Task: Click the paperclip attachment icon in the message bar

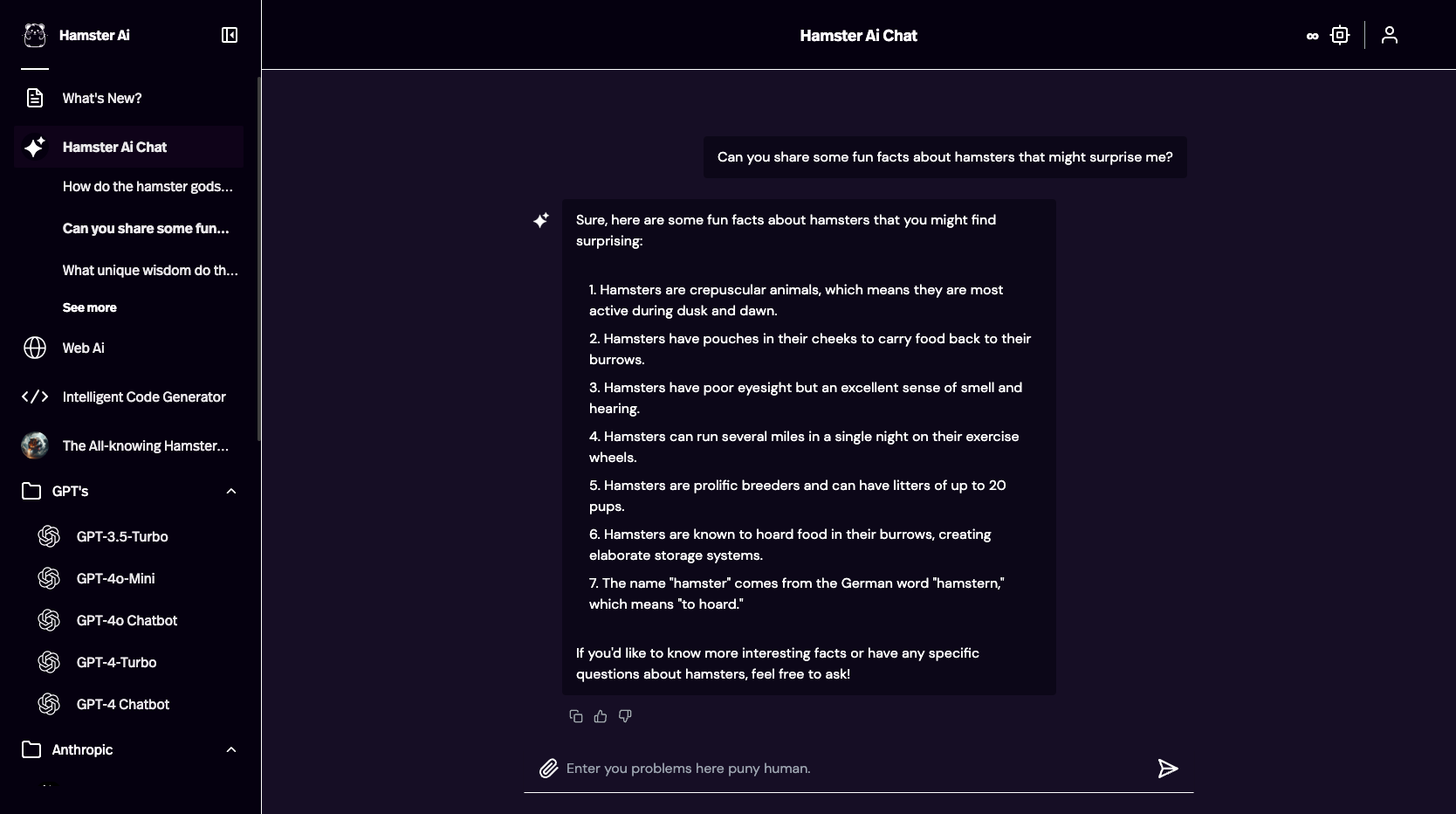Action: (x=548, y=769)
